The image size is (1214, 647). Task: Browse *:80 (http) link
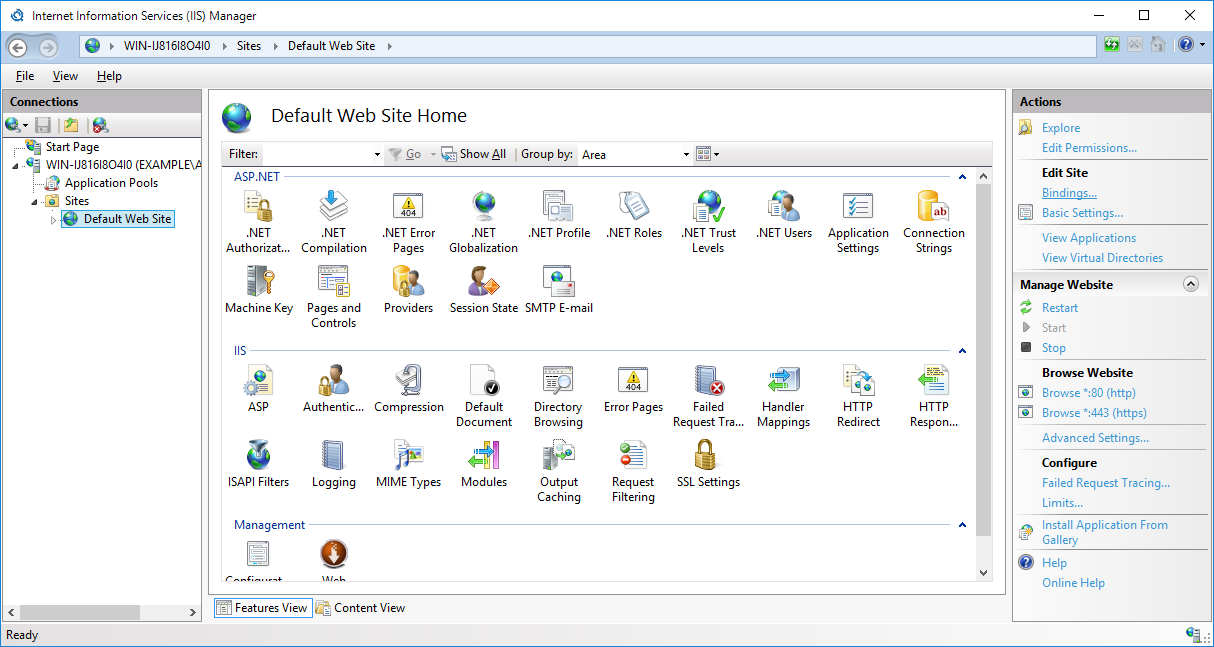point(1088,393)
